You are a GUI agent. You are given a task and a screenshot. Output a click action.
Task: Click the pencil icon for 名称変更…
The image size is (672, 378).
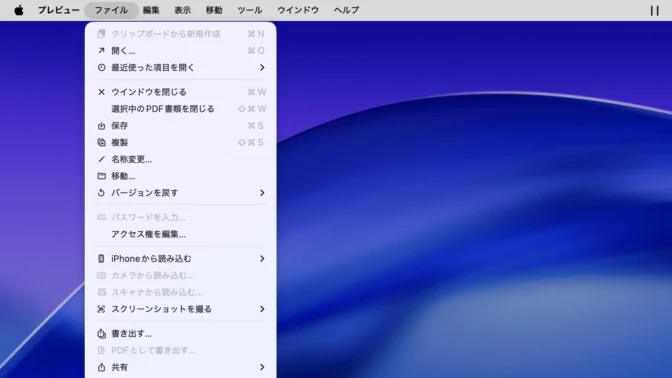(101, 159)
